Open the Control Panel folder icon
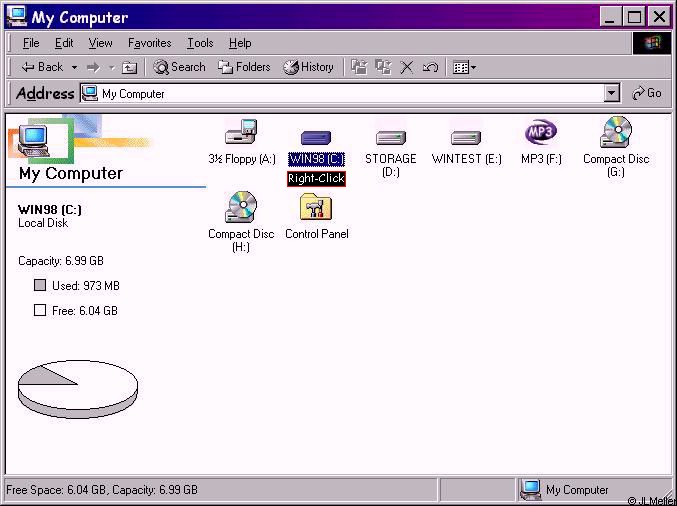The image size is (677, 506). [x=316, y=207]
